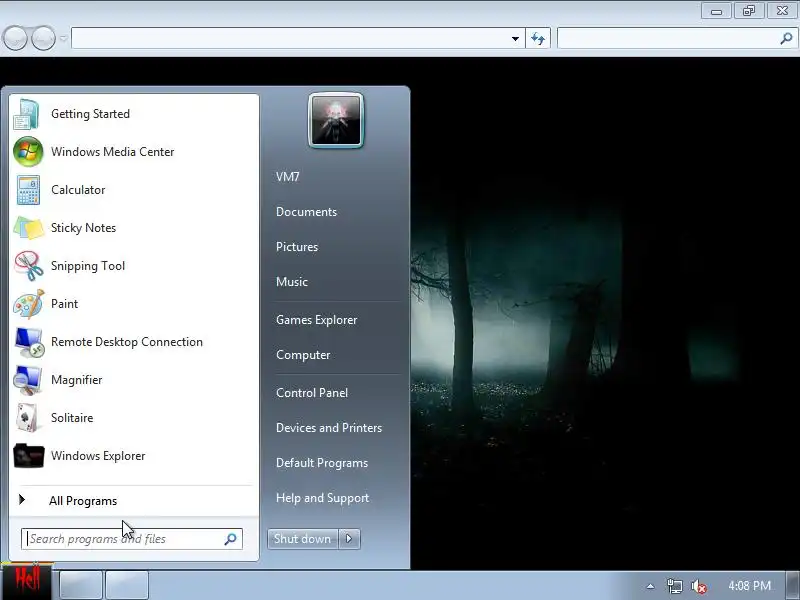Restore down the outer window

click(x=748, y=11)
